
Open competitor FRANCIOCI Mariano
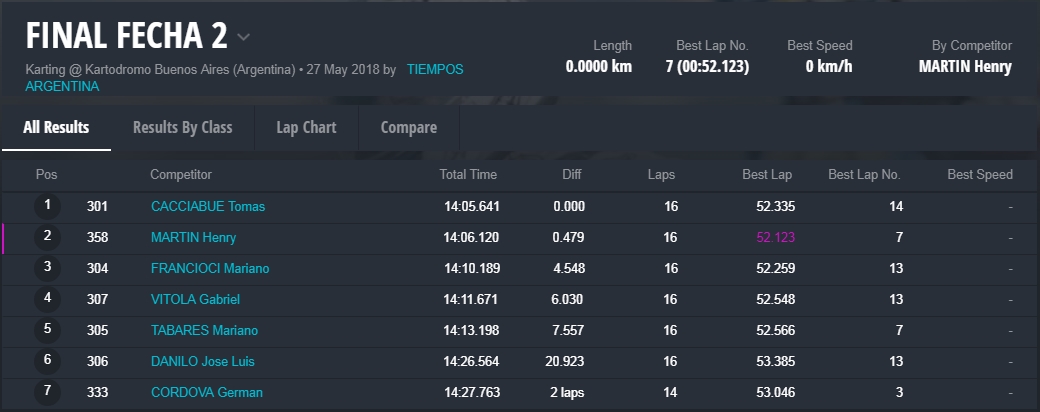(210, 269)
